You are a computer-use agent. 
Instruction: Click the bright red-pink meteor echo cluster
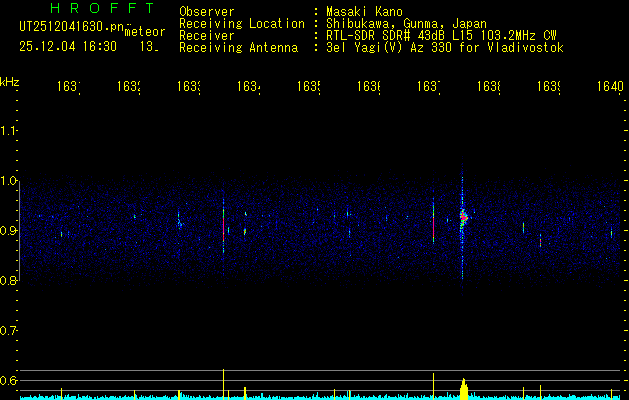[x=463, y=217]
